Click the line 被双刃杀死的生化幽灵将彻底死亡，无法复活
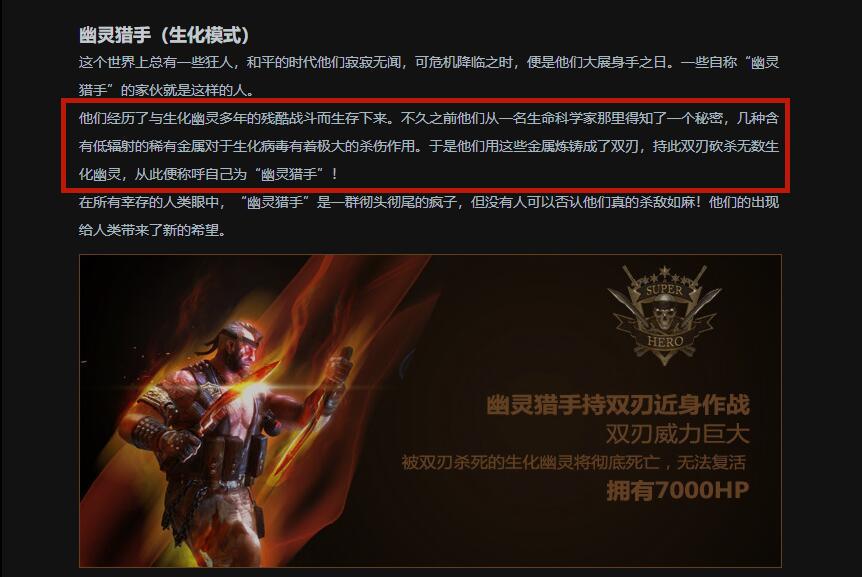 [x=573, y=462]
